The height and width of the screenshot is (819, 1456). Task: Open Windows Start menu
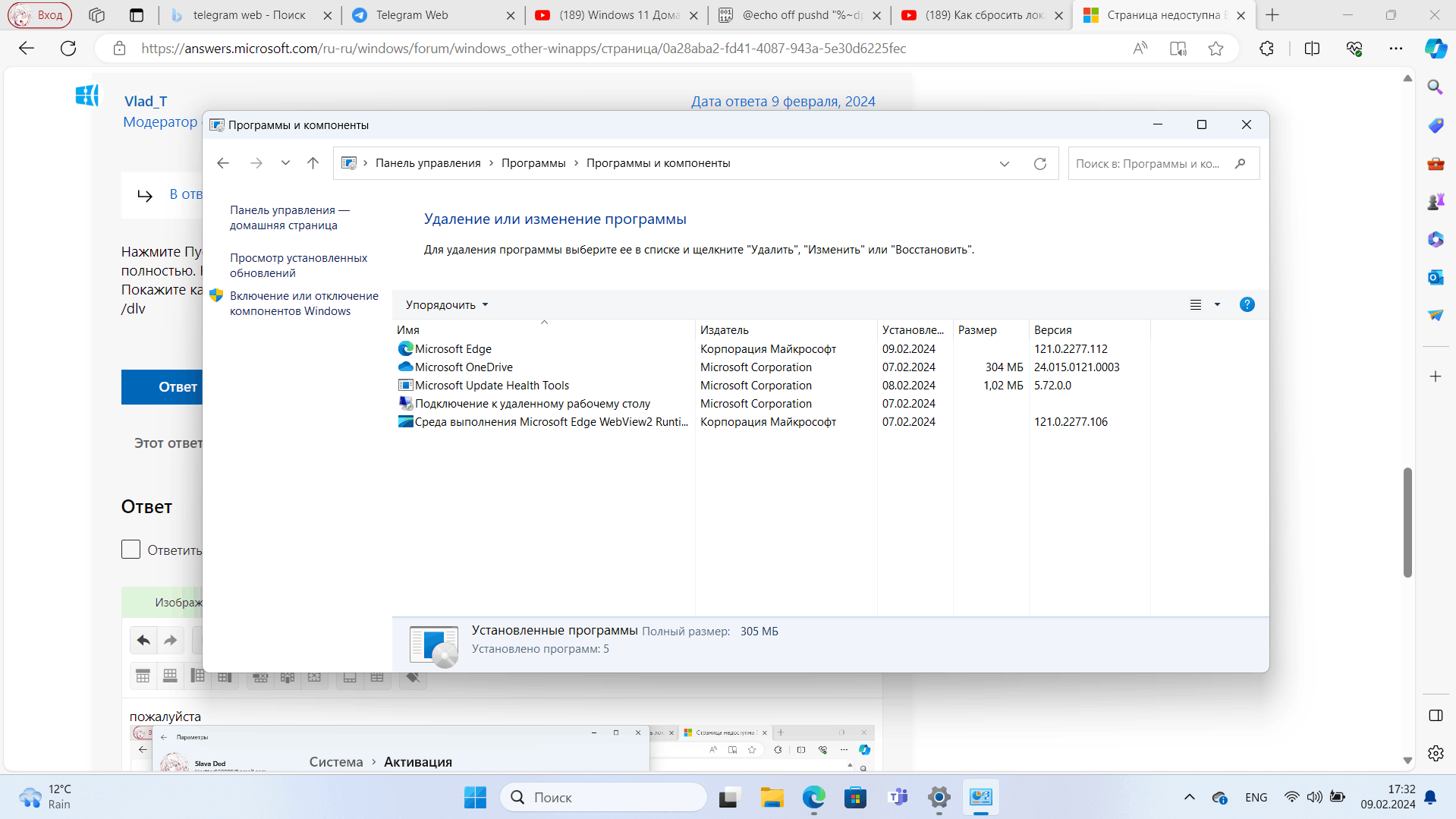[476, 797]
